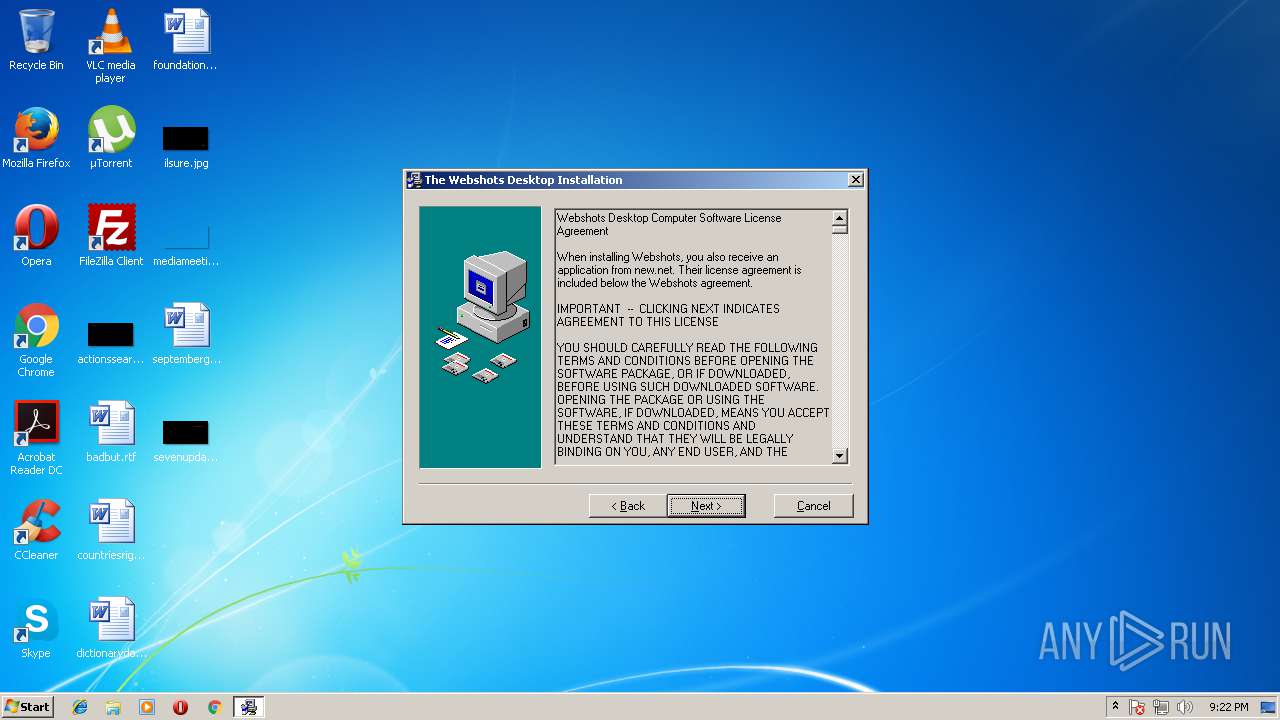Select the countriesrig Word document icon

pyautogui.click(x=111, y=530)
